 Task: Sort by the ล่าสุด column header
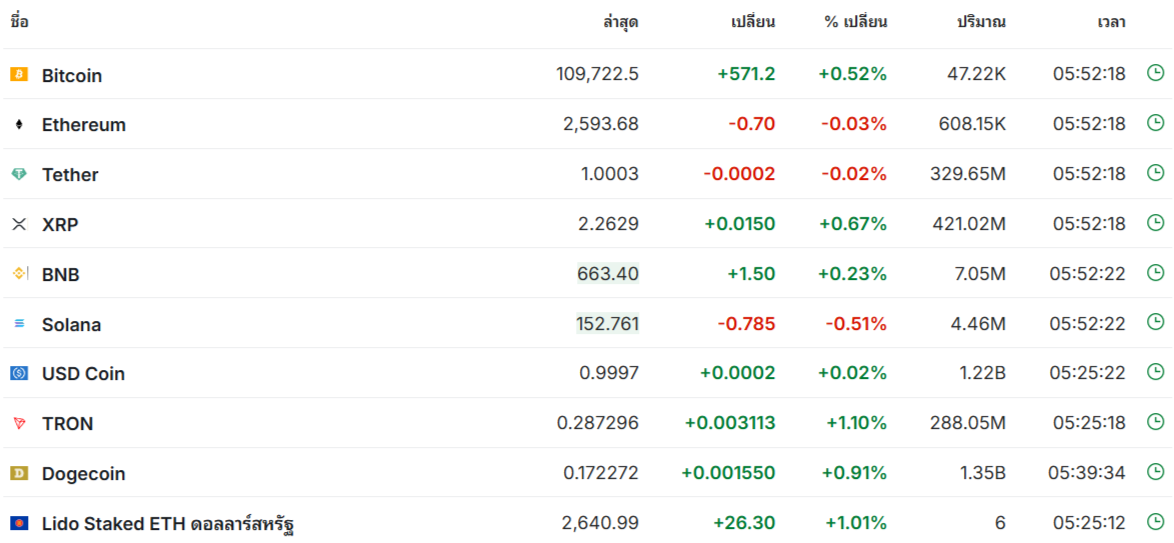coord(621,22)
